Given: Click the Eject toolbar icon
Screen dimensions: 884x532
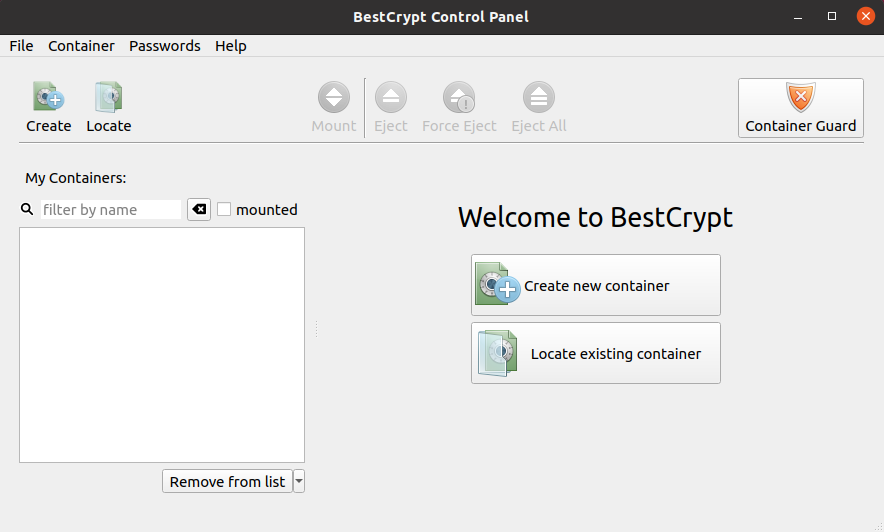Looking at the screenshot, I should tap(391, 97).
